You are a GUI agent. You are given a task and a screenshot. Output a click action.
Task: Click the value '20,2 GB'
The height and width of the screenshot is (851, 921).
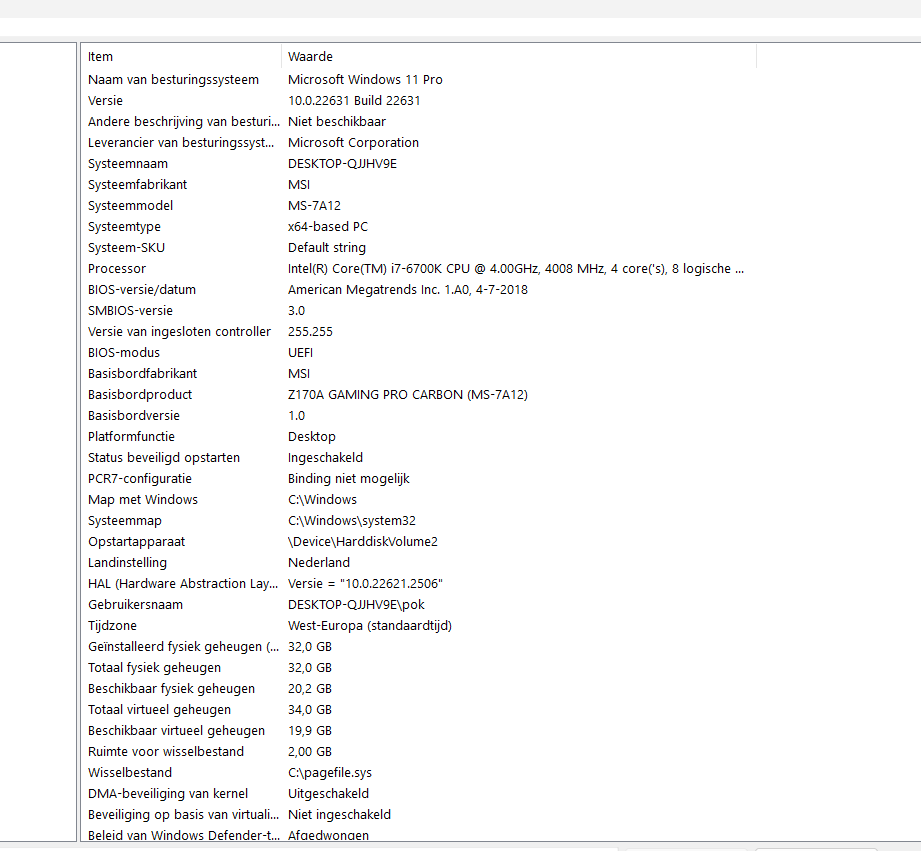pyautogui.click(x=310, y=689)
